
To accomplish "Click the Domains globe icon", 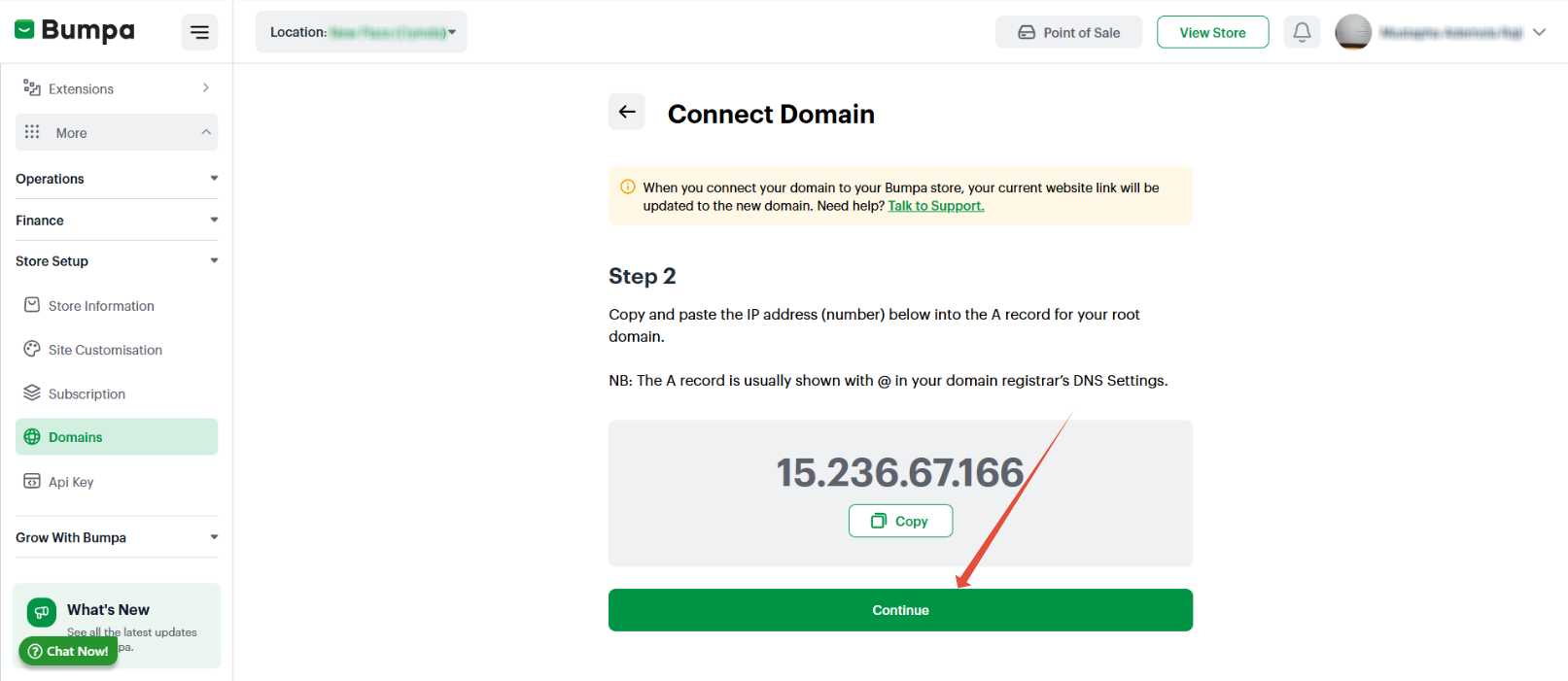I will (32, 437).
